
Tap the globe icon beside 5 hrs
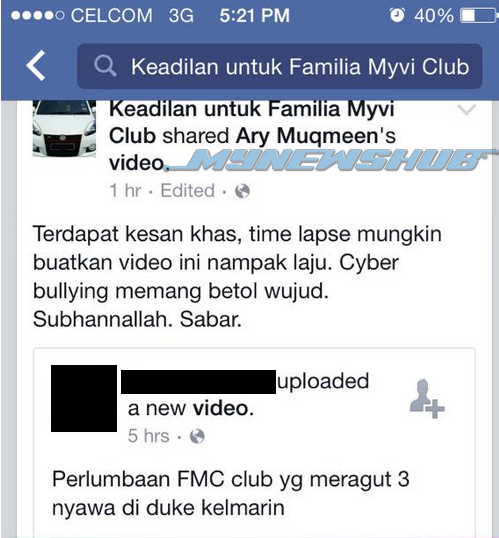[197, 436]
